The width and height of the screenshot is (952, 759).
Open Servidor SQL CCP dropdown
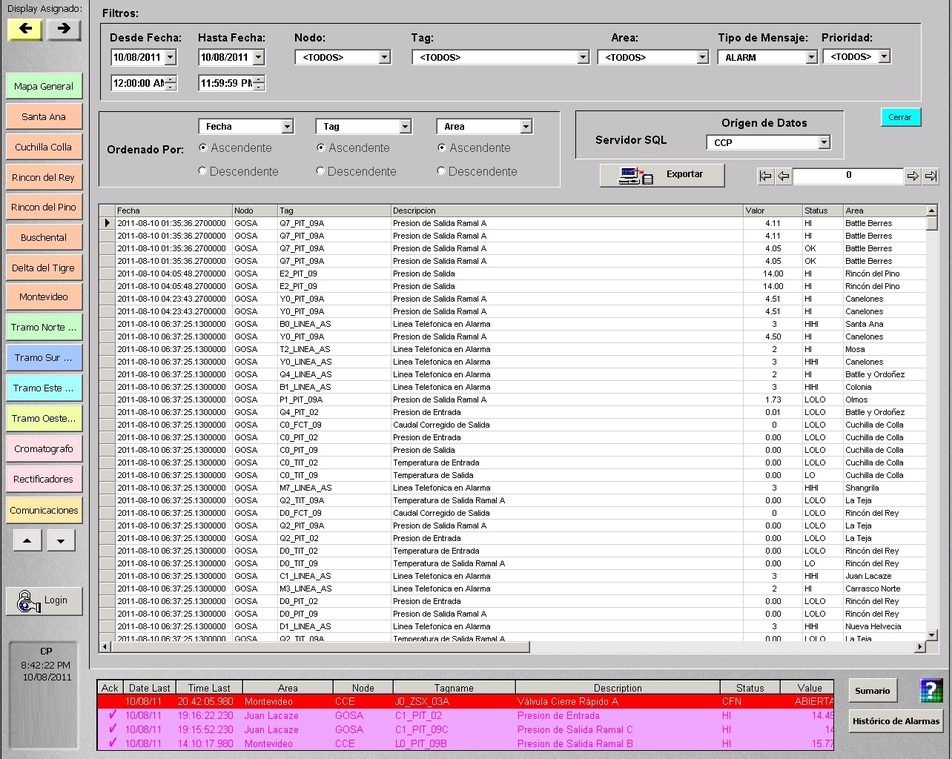pyautogui.click(x=824, y=142)
